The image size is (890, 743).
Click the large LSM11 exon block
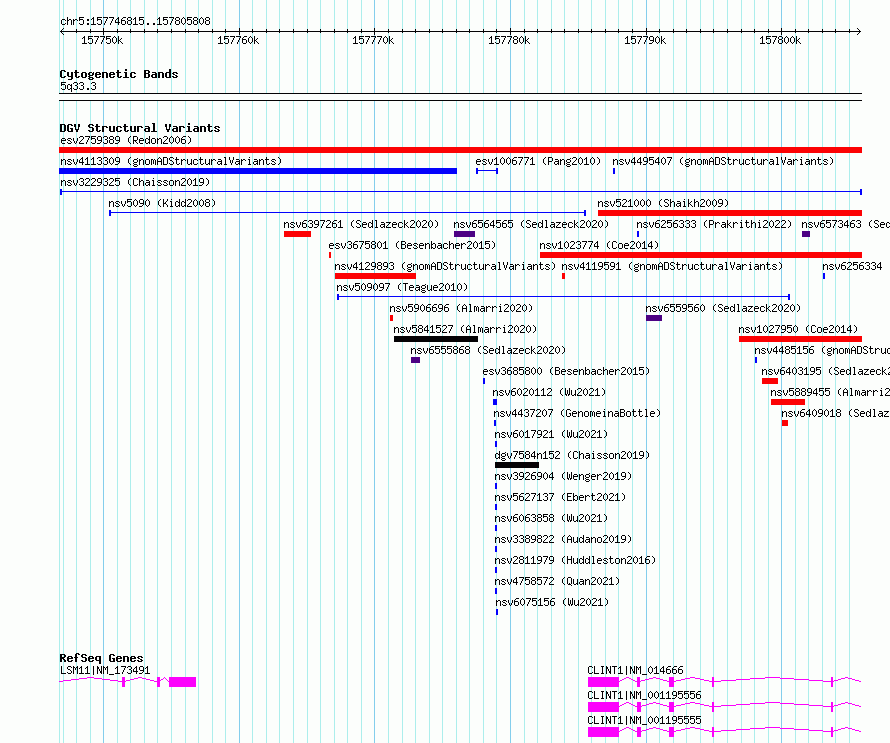tap(182, 682)
